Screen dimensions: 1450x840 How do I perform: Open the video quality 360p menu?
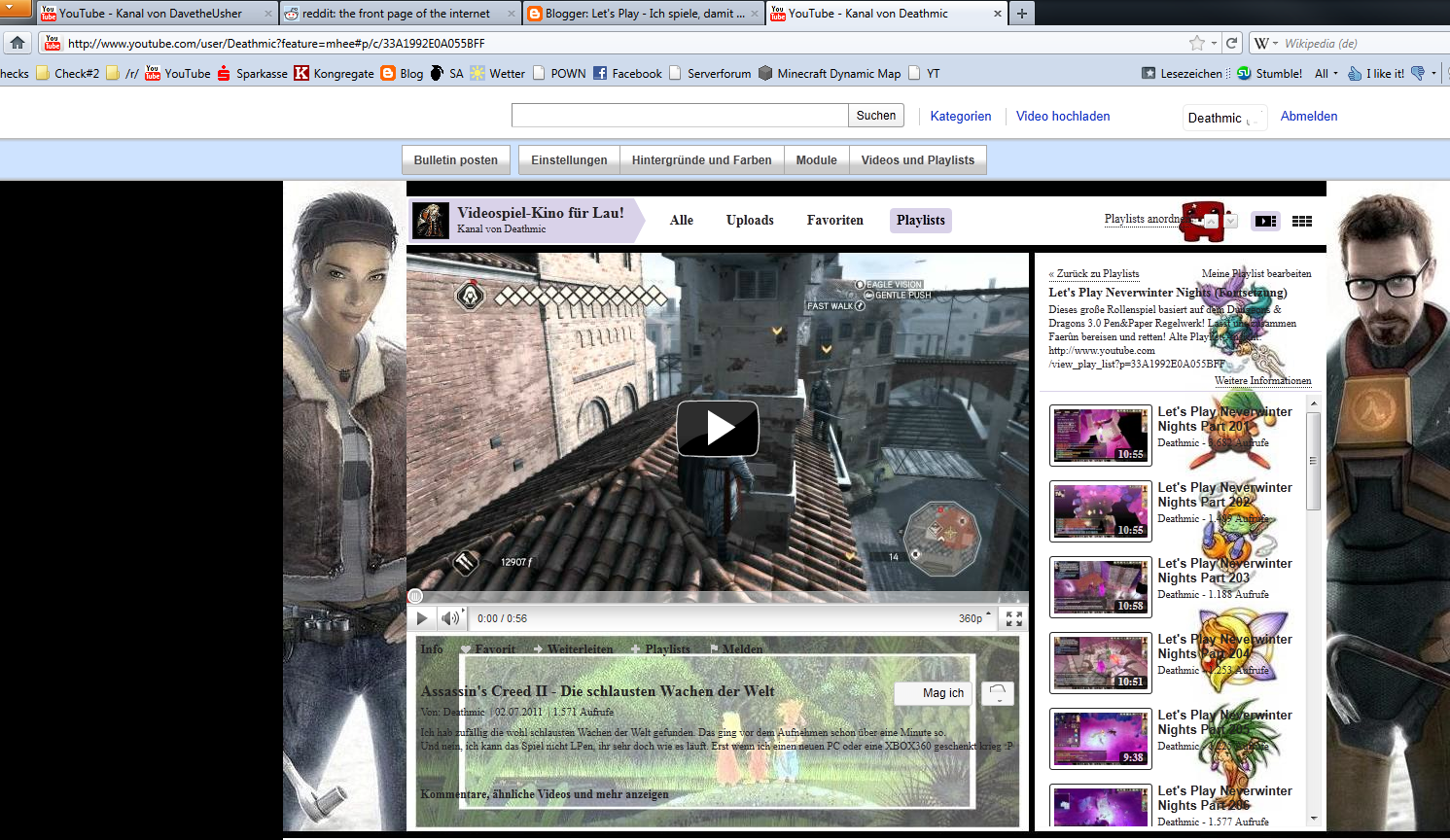pyautogui.click(x=974, y=618)
